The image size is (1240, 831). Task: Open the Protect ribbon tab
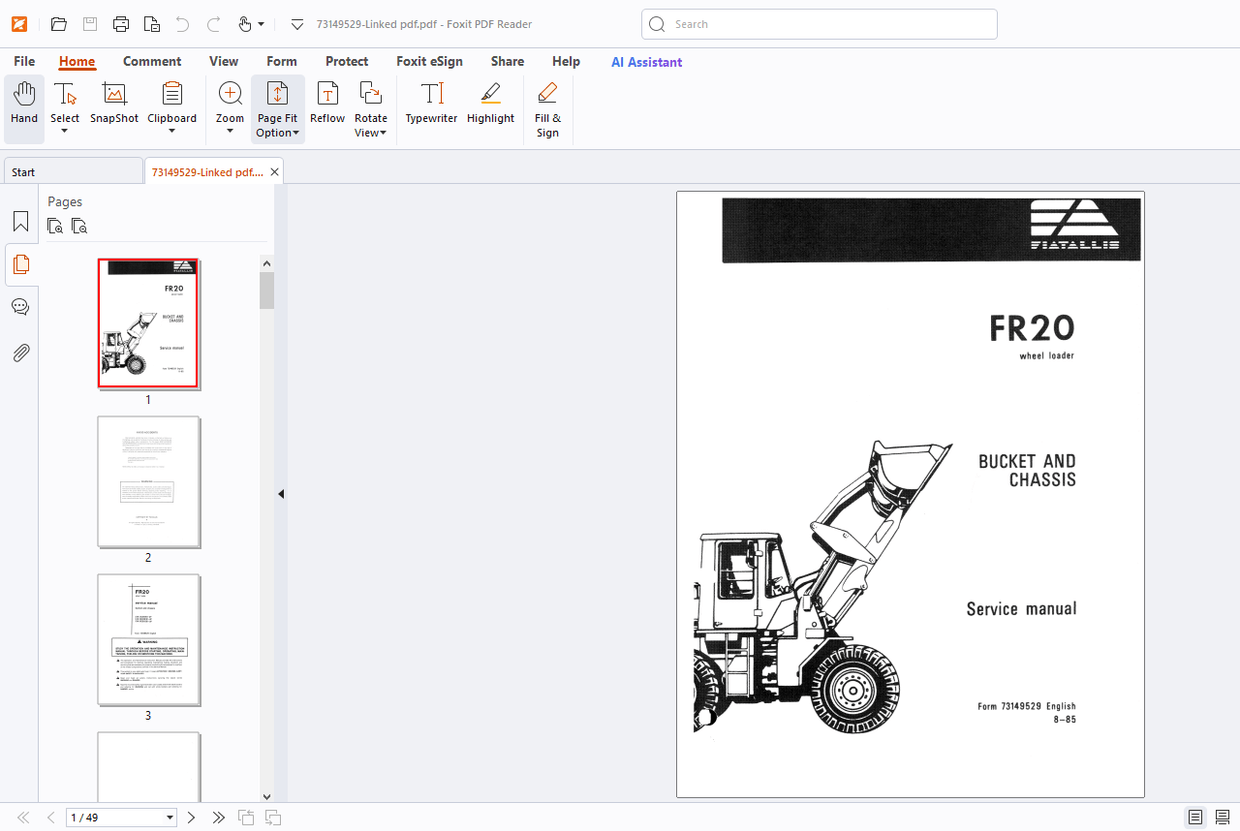pos(347,61)
